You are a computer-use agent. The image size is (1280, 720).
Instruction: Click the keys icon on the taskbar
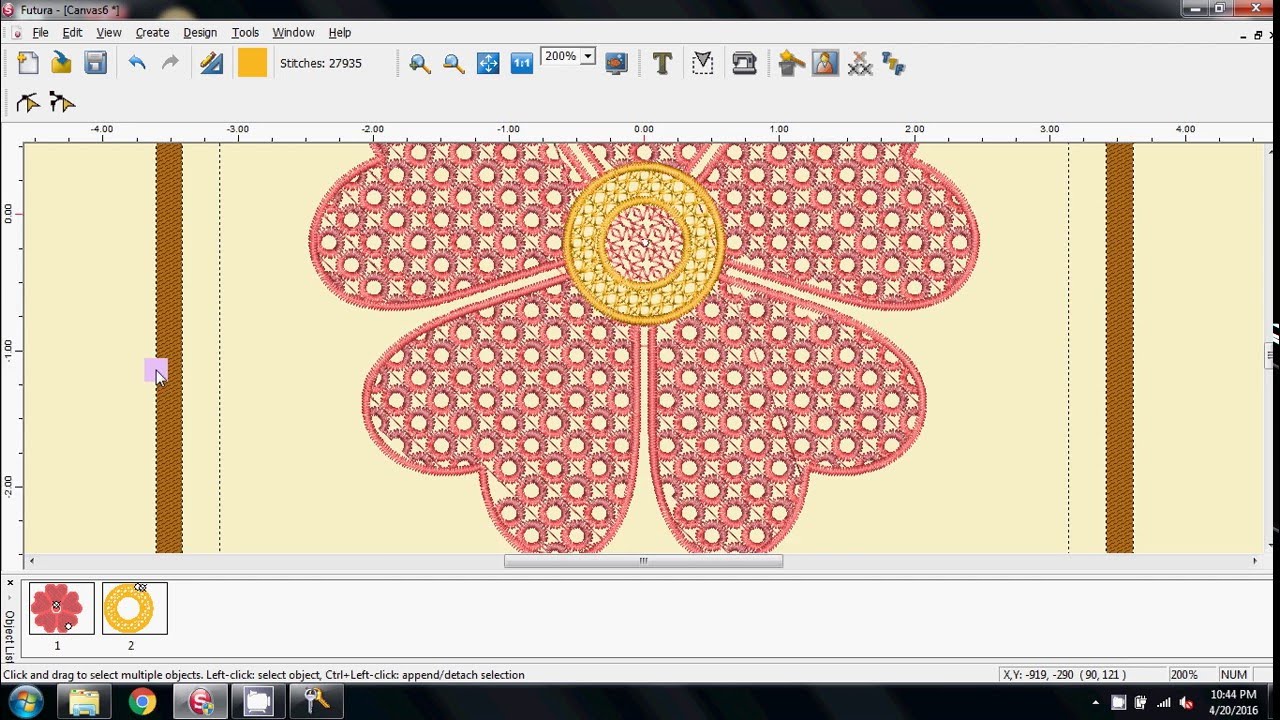point(317,702)
